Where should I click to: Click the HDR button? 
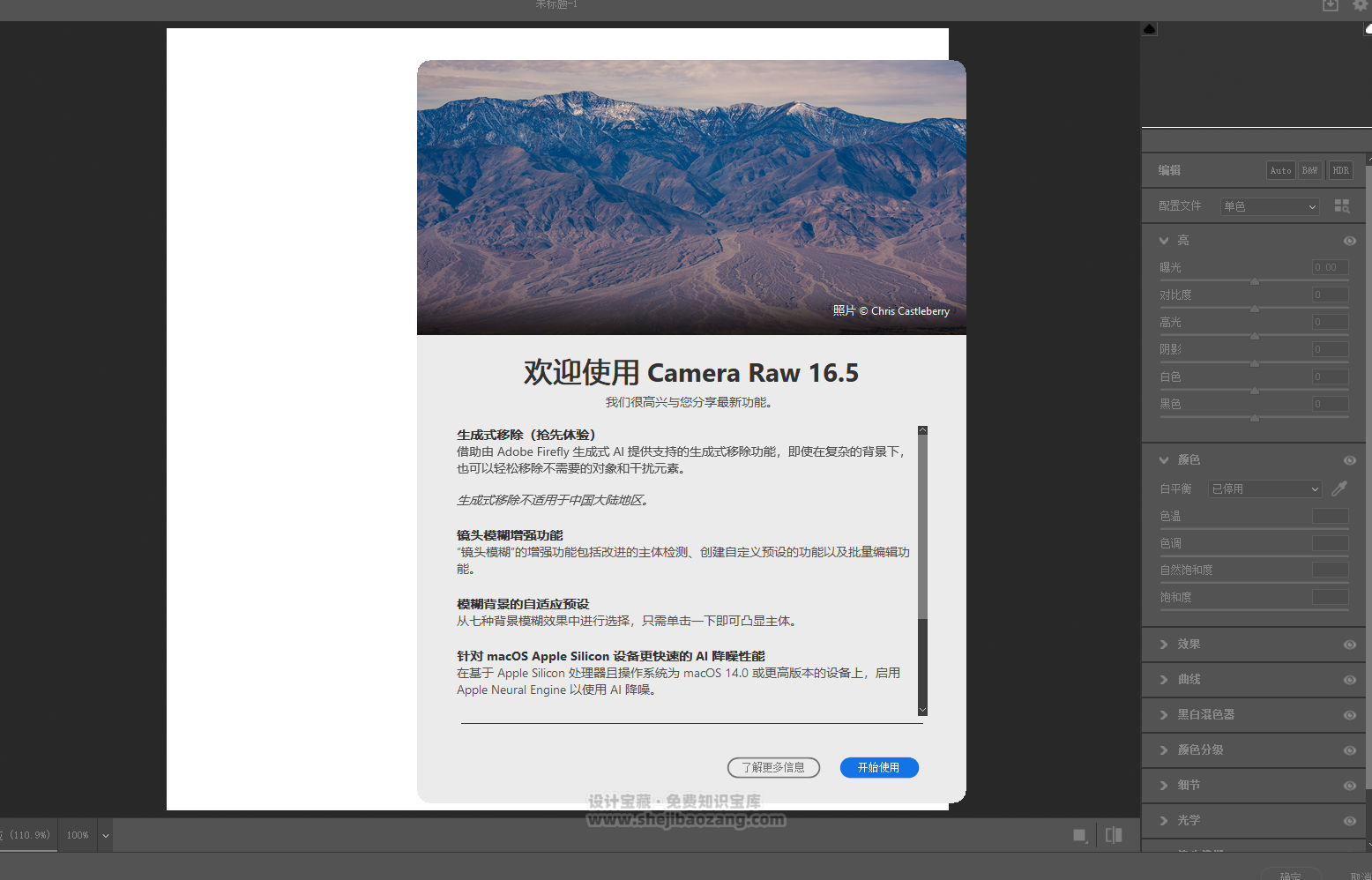pos(1341,170)
